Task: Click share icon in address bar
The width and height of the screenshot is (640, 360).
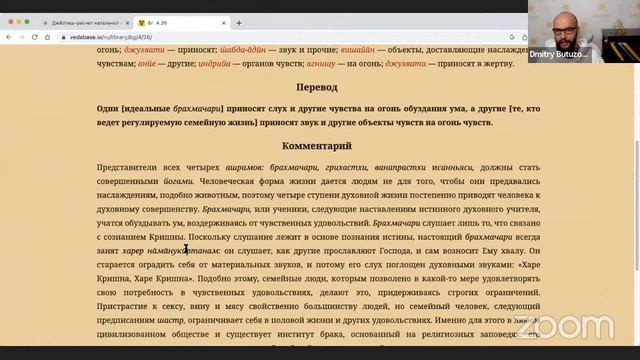Action: [524, 37]
